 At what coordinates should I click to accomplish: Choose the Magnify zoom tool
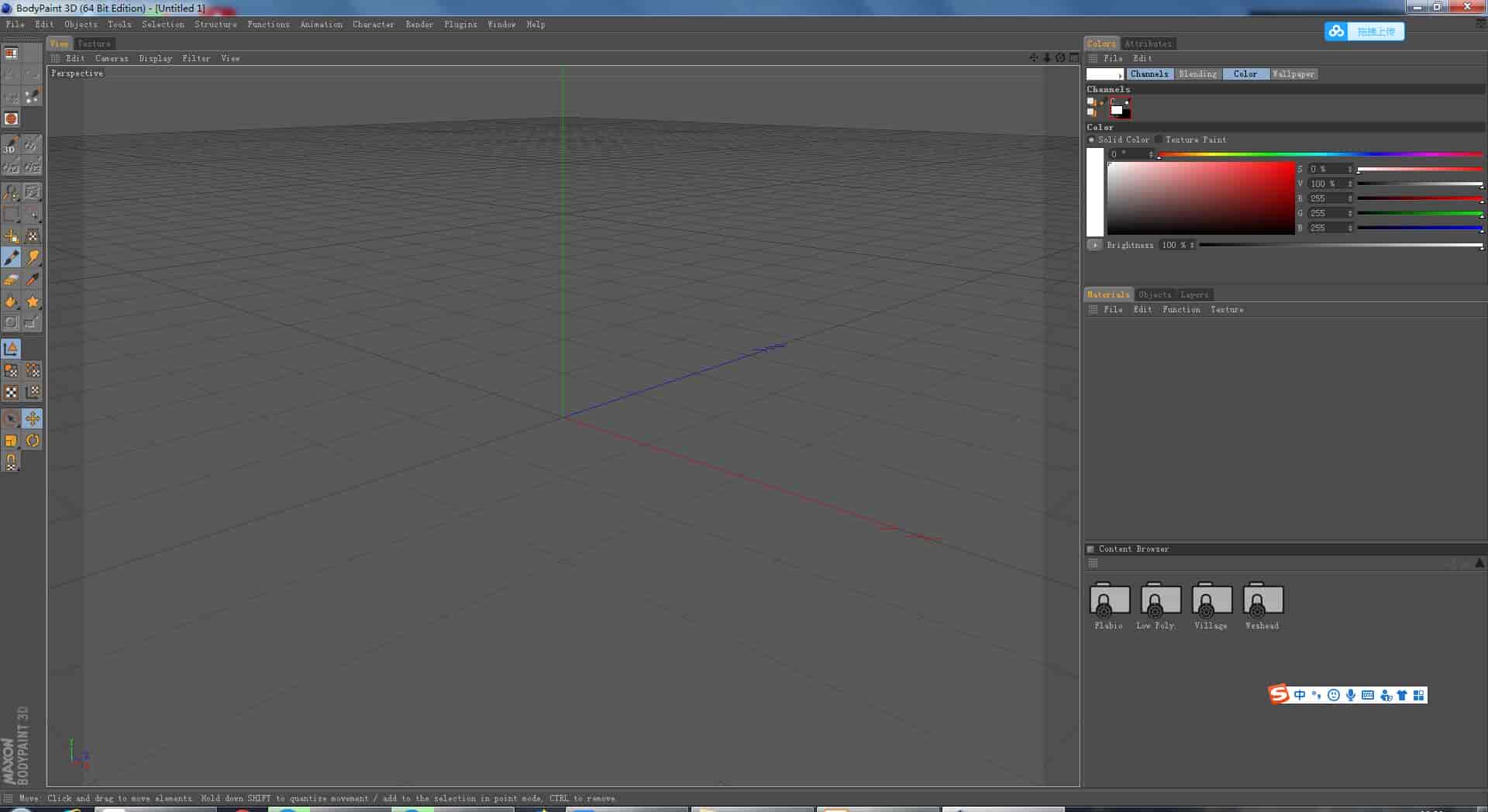coord(11,191)
